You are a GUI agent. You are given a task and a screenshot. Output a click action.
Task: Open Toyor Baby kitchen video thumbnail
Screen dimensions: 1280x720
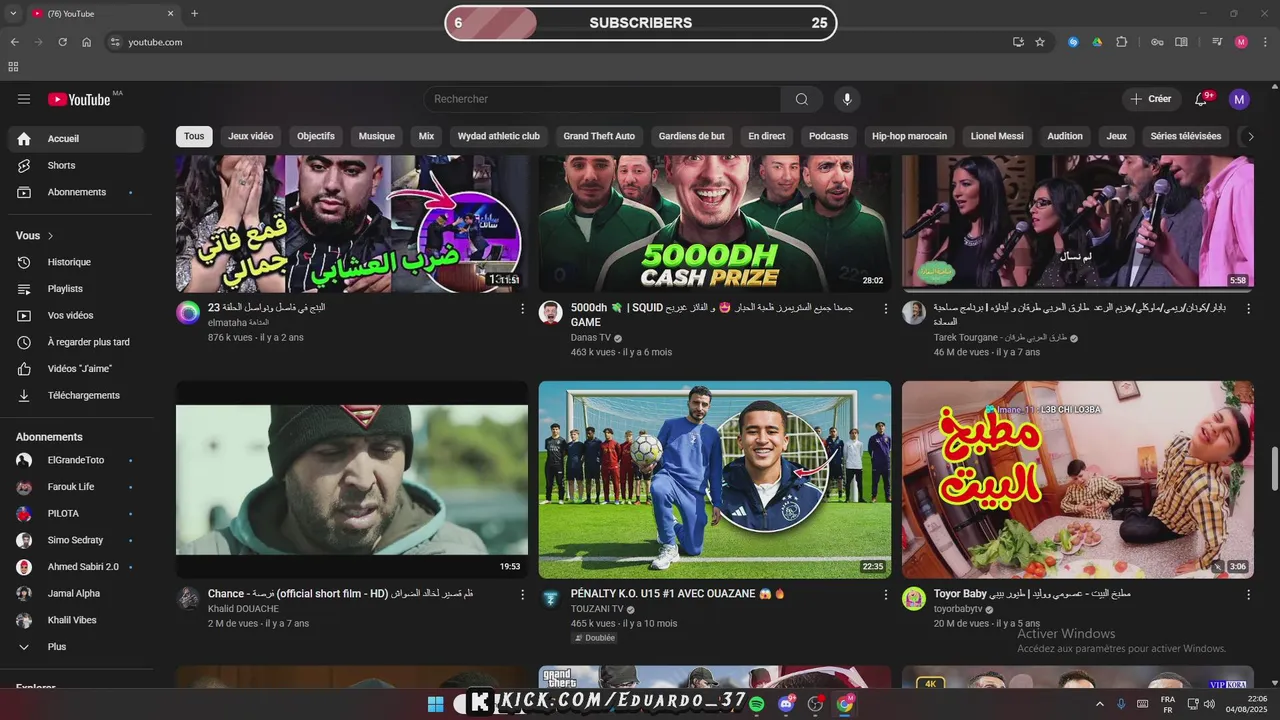(1078, 479)
